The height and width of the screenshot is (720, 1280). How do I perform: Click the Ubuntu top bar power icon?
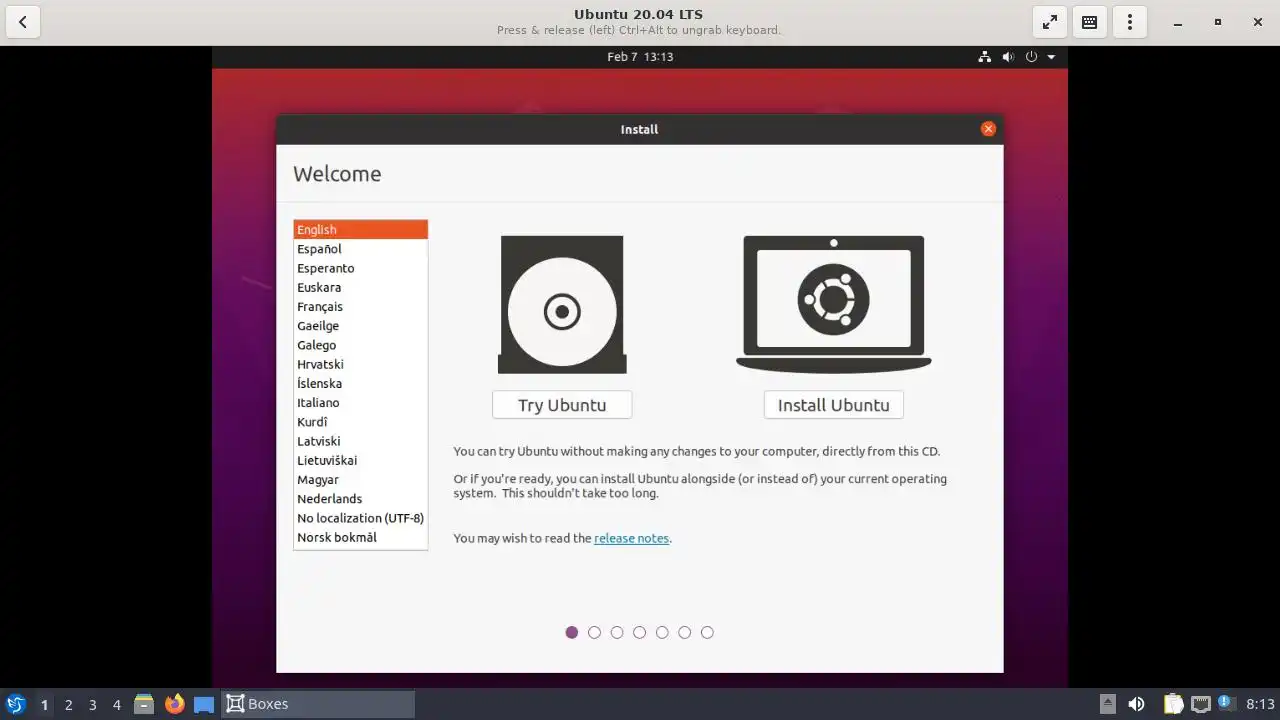pos(1032,57)
